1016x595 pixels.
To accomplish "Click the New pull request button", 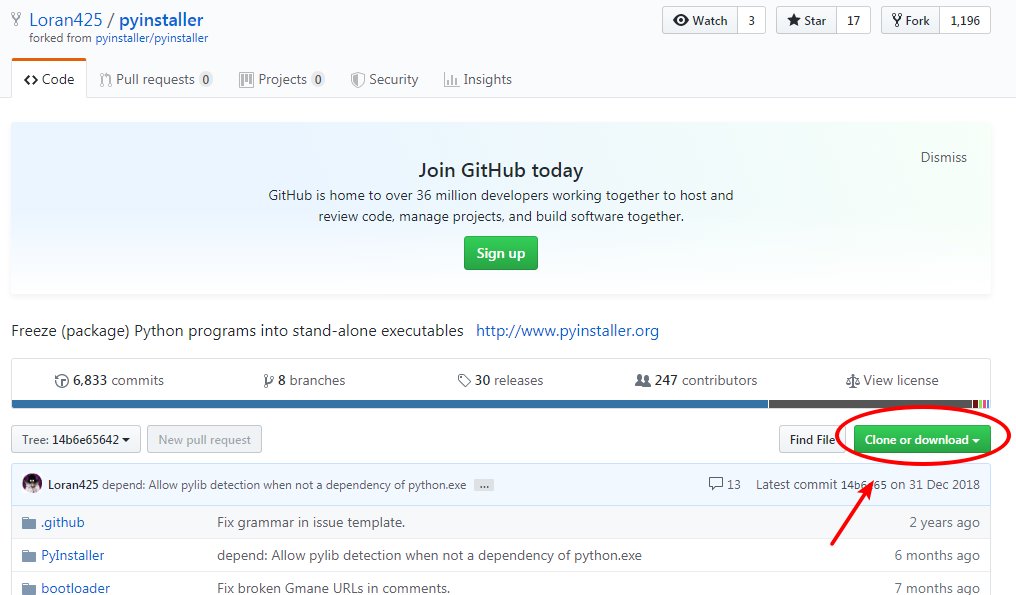I will [205, 439].
